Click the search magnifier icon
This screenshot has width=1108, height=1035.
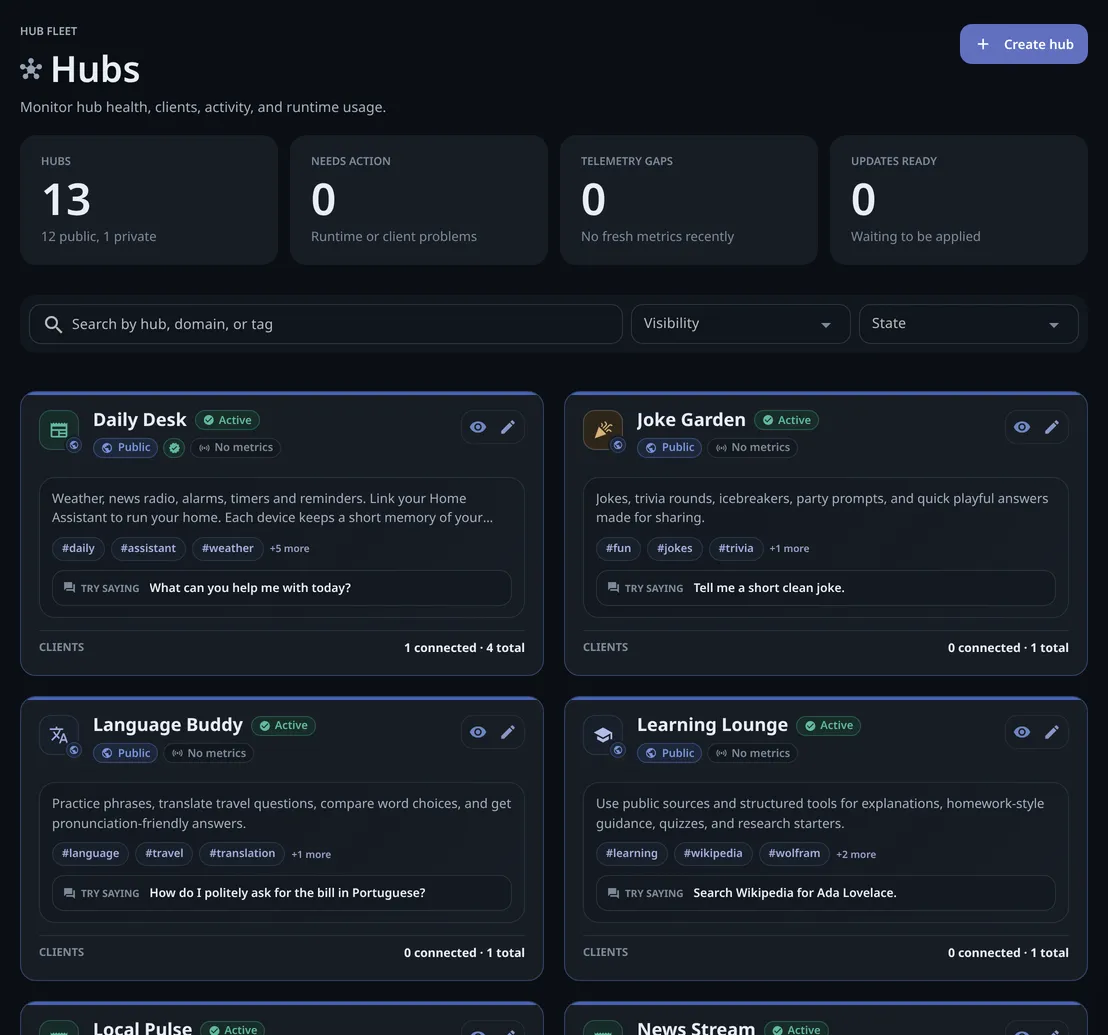[53, 324]
